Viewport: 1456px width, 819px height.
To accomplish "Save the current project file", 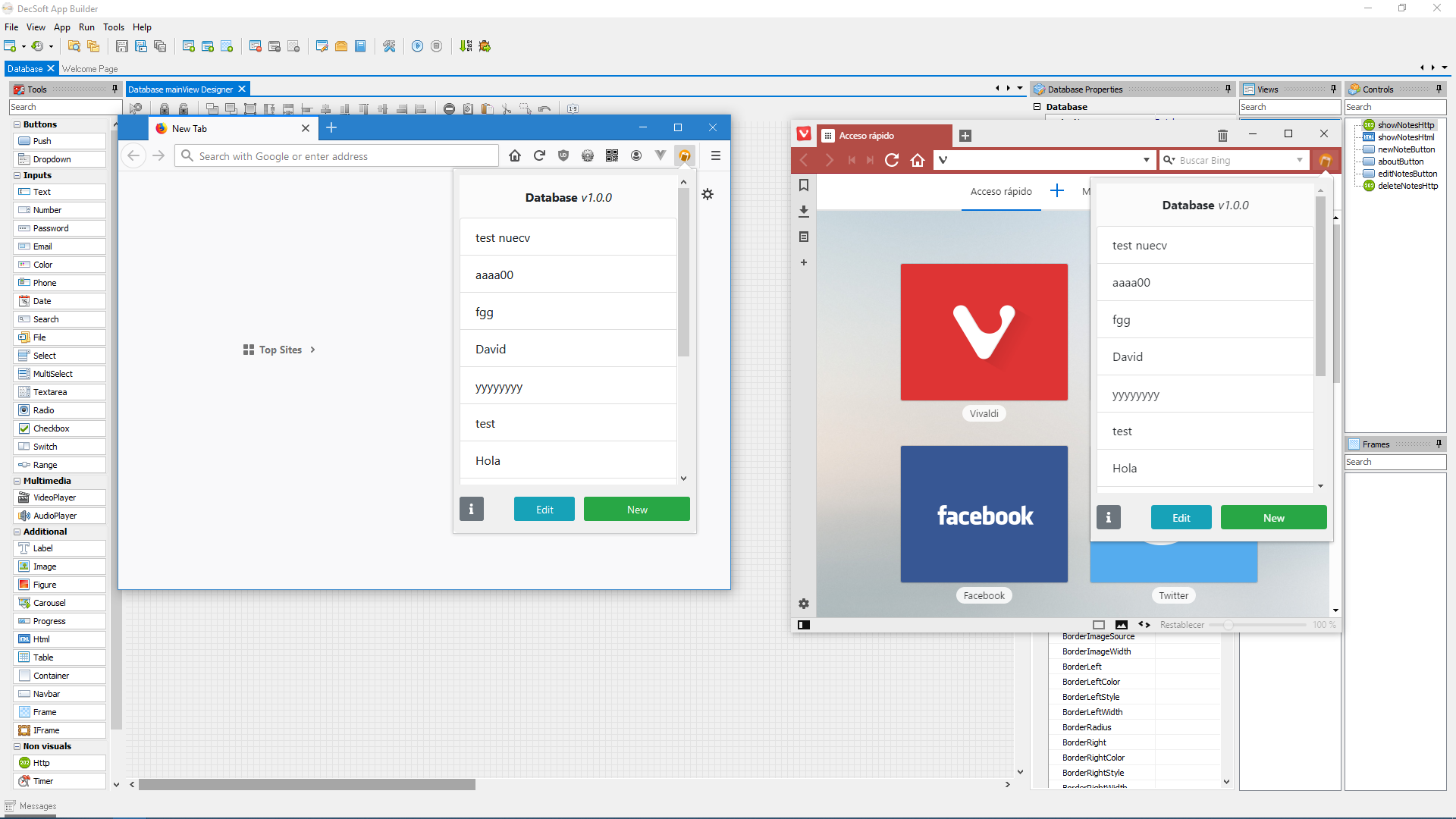I will (x=122, y=45).
